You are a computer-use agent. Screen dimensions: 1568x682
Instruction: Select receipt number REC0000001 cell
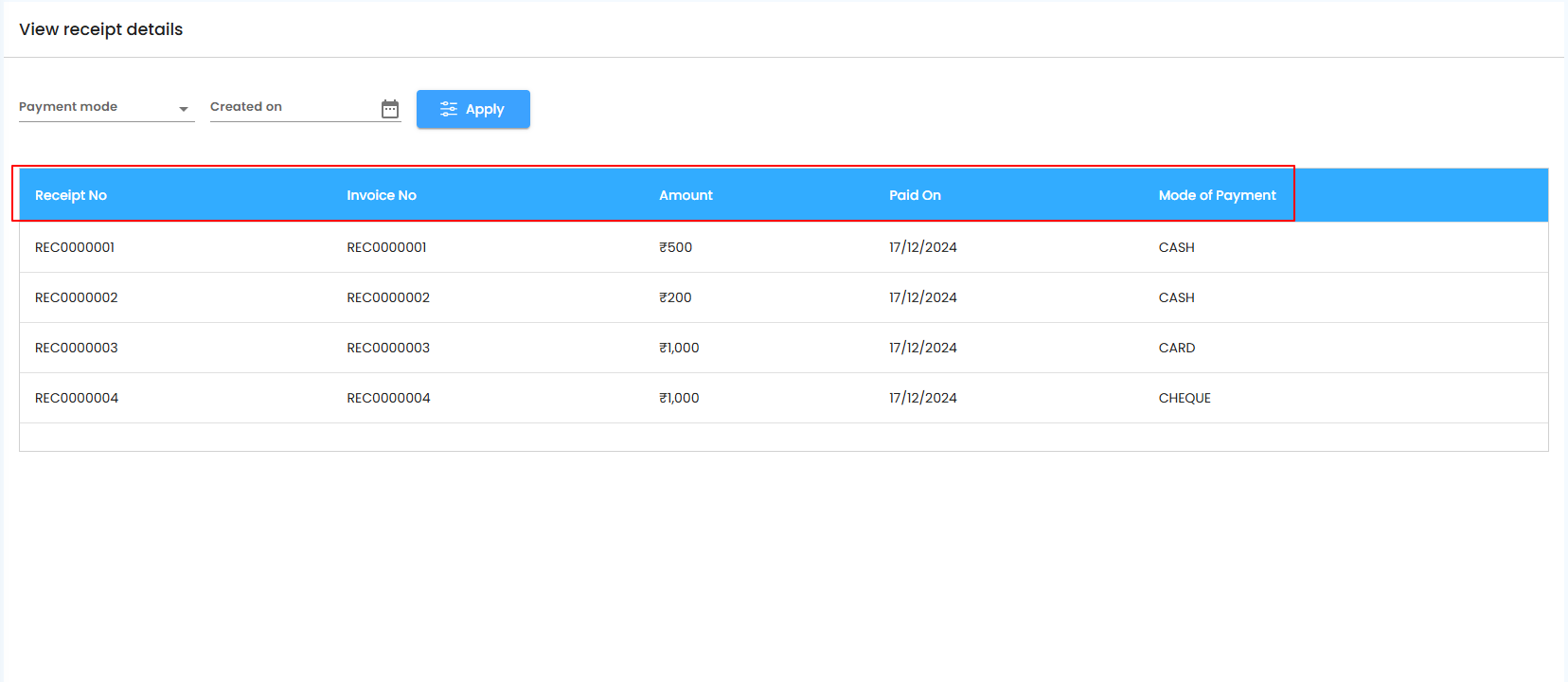(x=75, y=247)
